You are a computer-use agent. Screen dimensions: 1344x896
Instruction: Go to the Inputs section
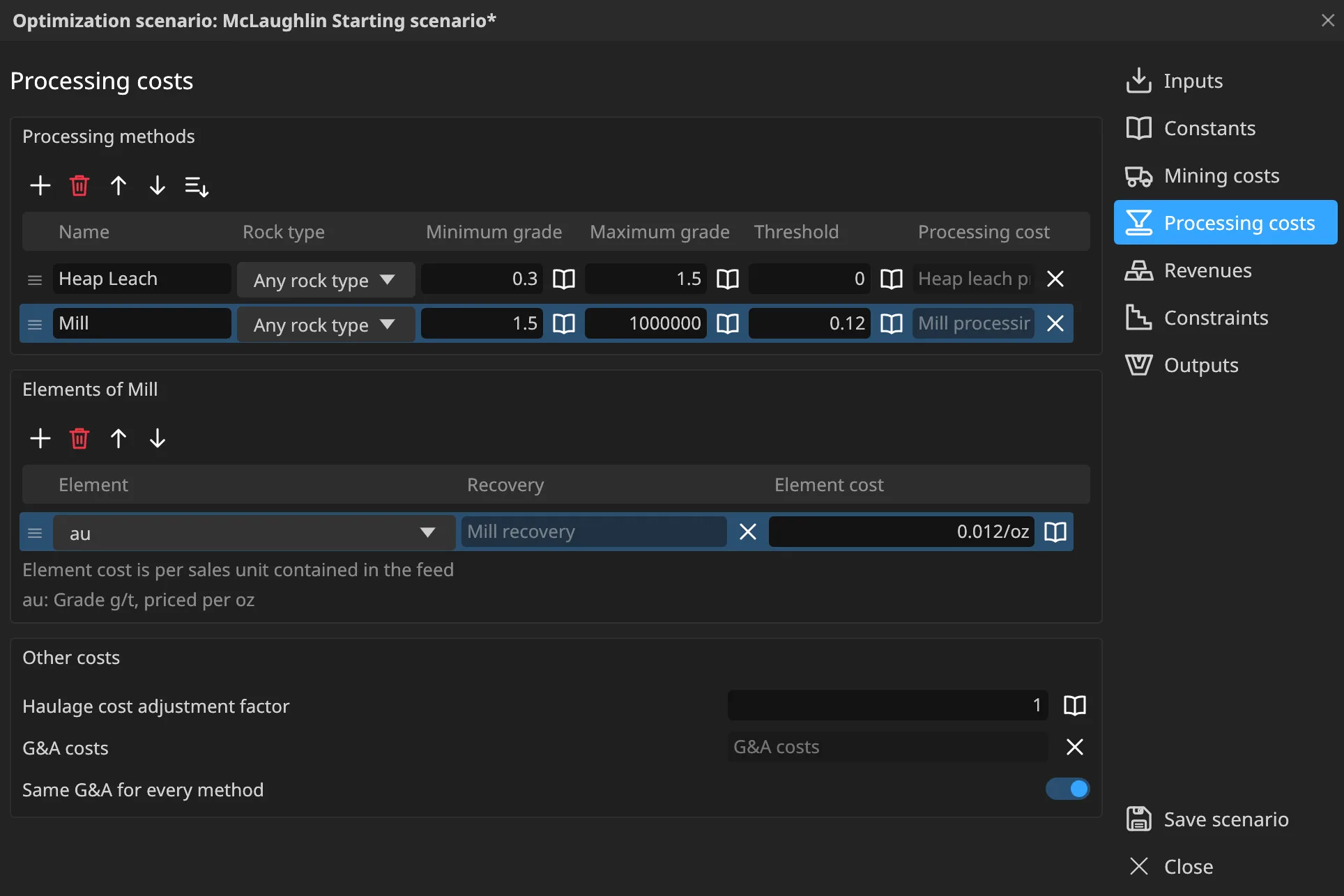point(1225,81)
